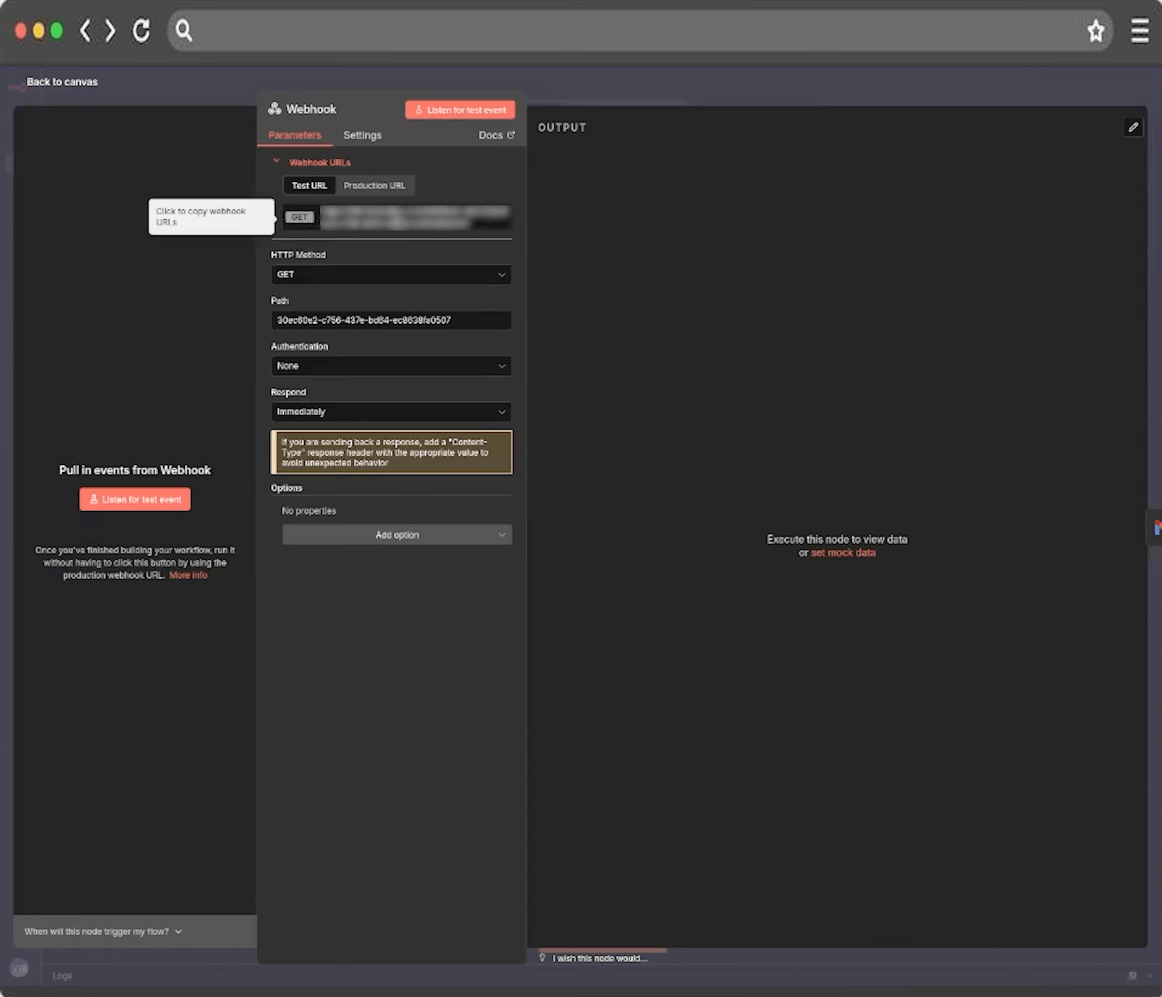Click the browser back arrow
This screenshot has height=997, width=1162.
point(85,30)
